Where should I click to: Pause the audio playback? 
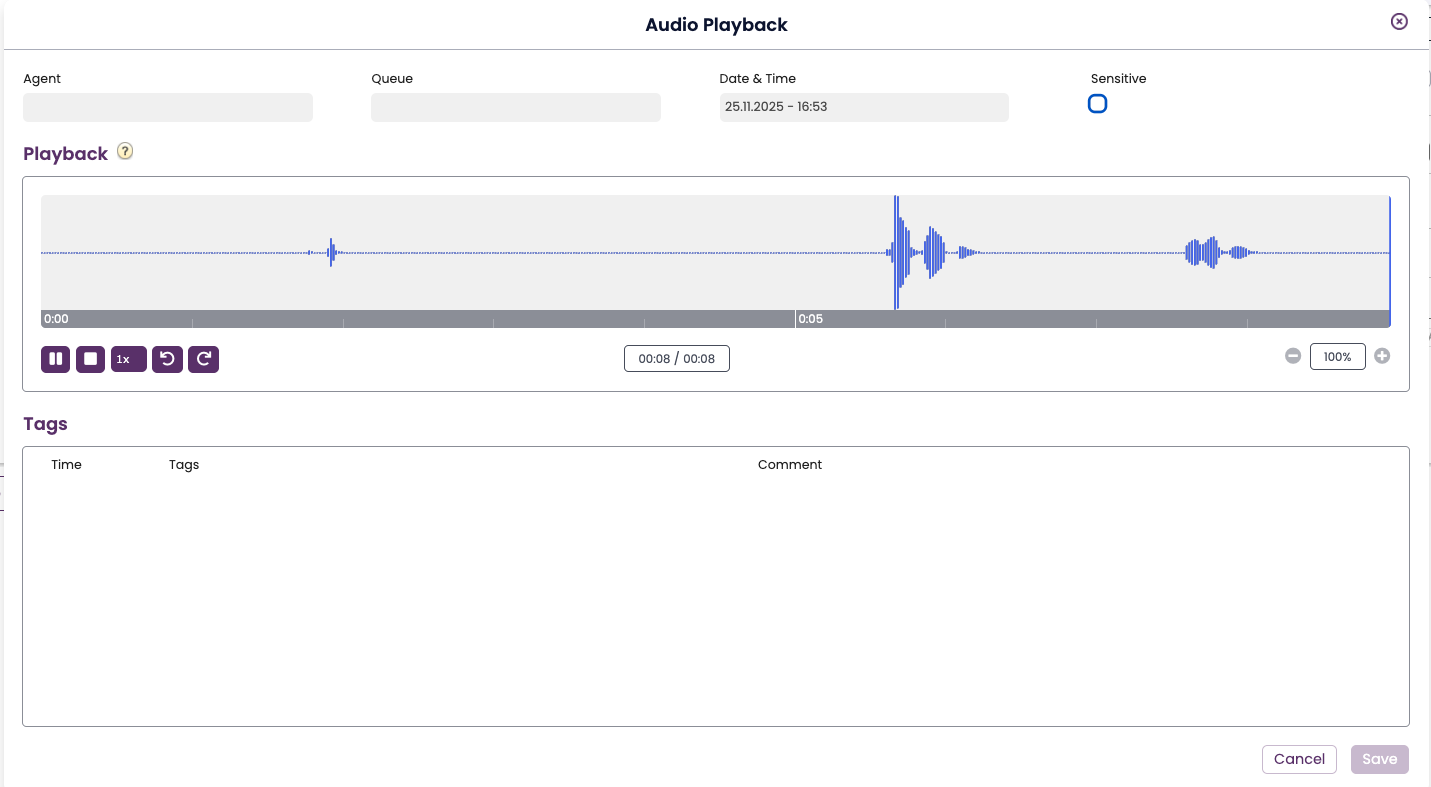(x=55, y=359)
